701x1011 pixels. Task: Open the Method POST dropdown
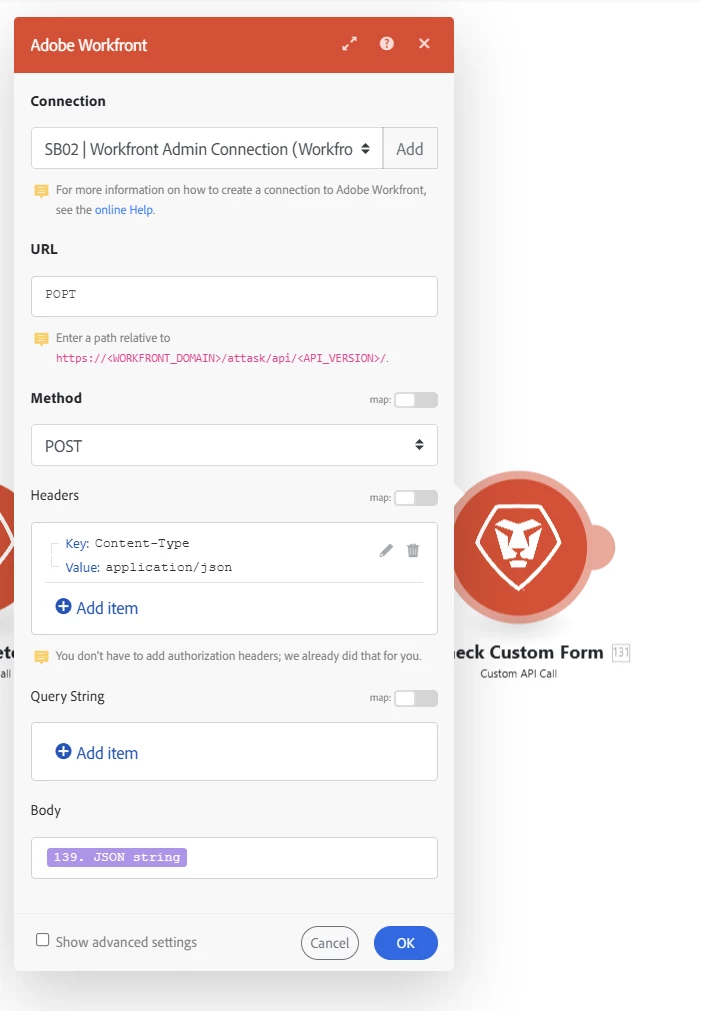(x=234, y=445)
